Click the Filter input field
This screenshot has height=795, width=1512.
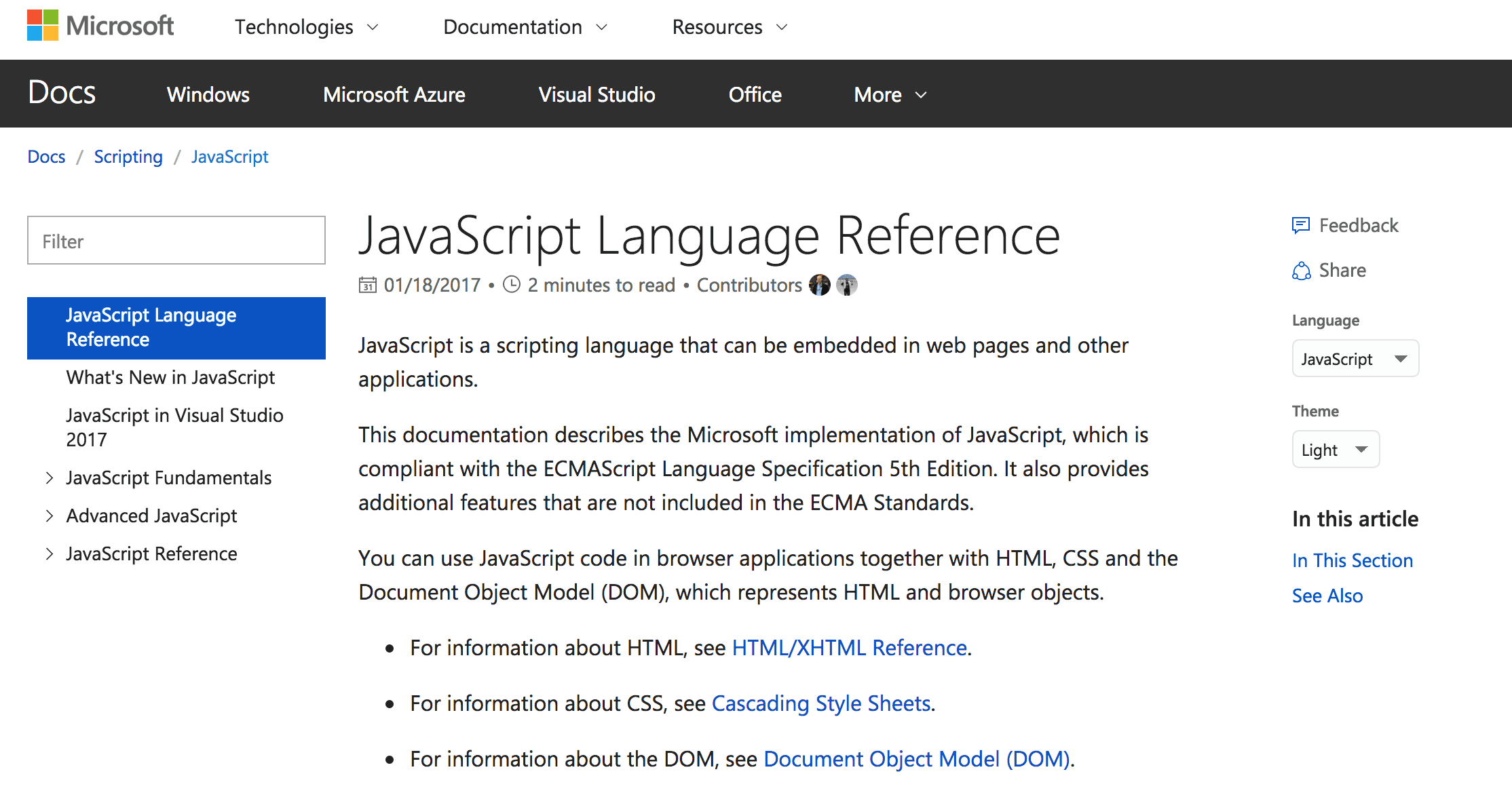click(176, 241)
